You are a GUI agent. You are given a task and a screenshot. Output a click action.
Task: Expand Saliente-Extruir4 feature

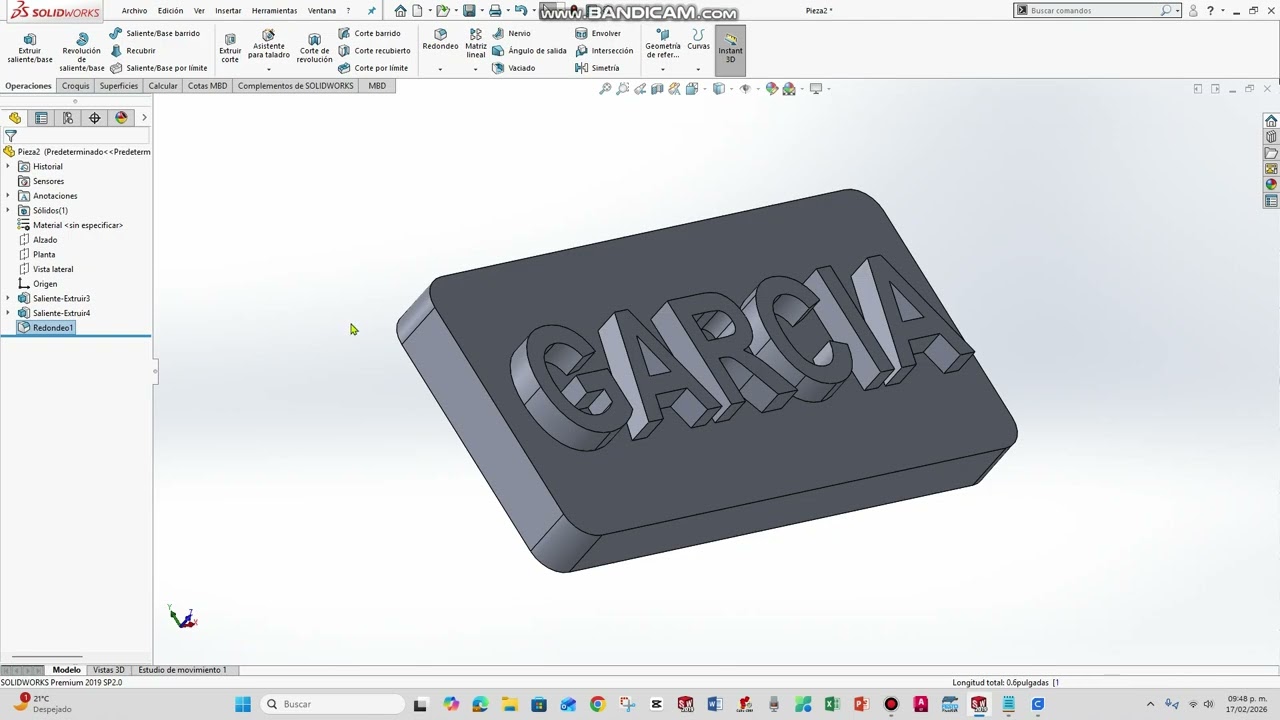coord(8,313)
